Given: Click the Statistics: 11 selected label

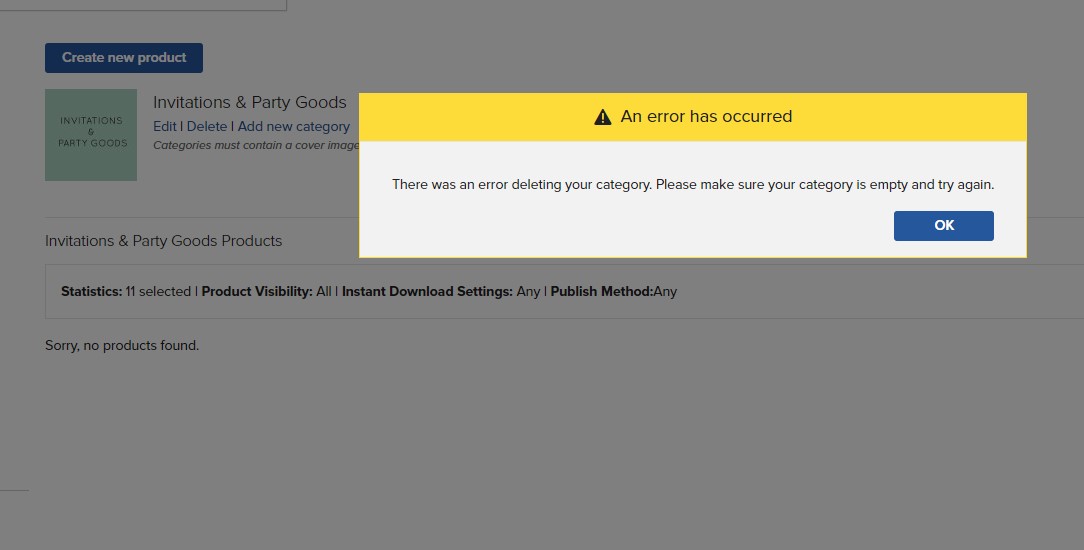Looking at the screenshot, I should (126, 292).
